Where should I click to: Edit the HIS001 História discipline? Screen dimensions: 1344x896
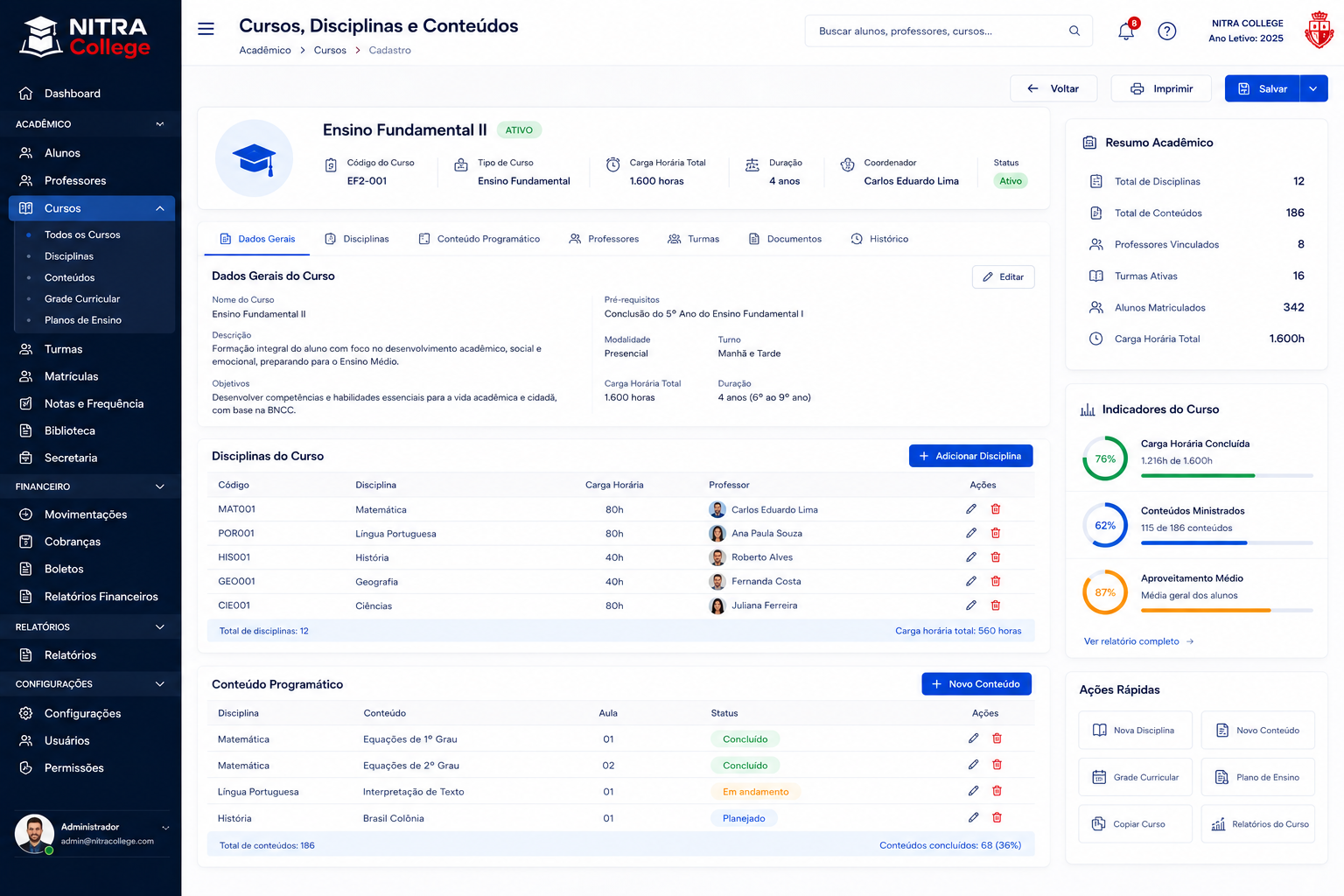click(x=971, y=557)
